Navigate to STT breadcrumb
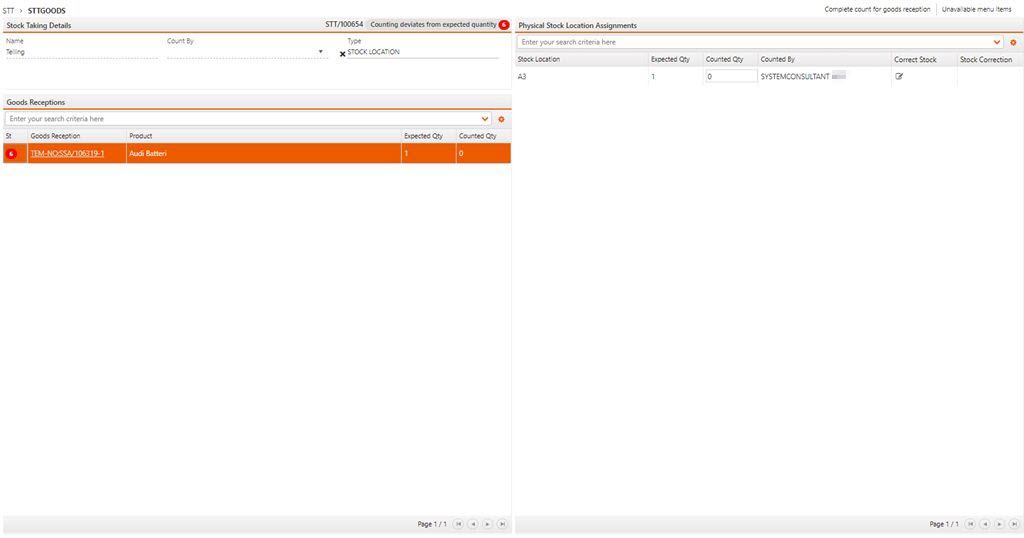 pyautogui.click(x=8, y=10)
